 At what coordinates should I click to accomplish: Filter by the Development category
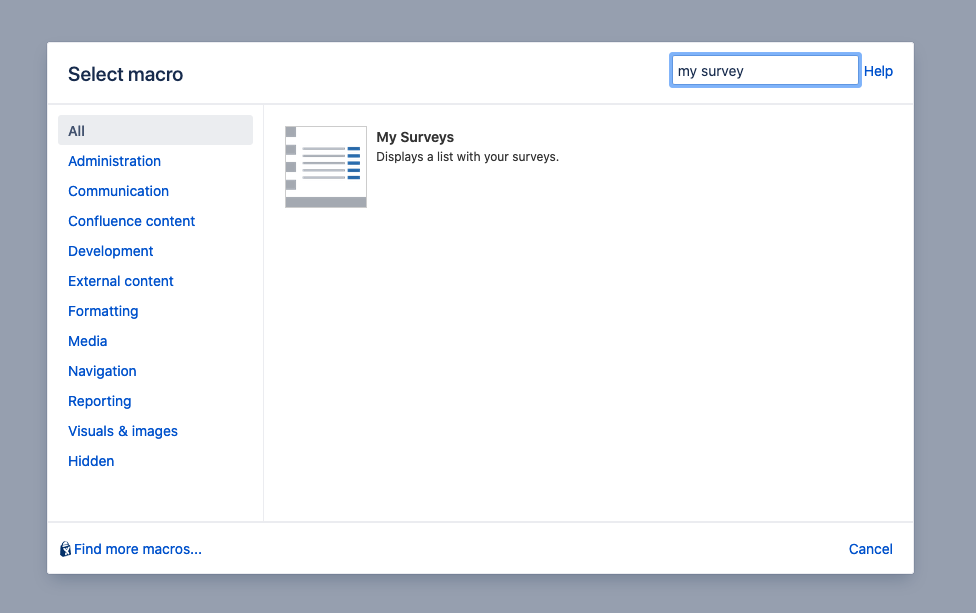111,251
